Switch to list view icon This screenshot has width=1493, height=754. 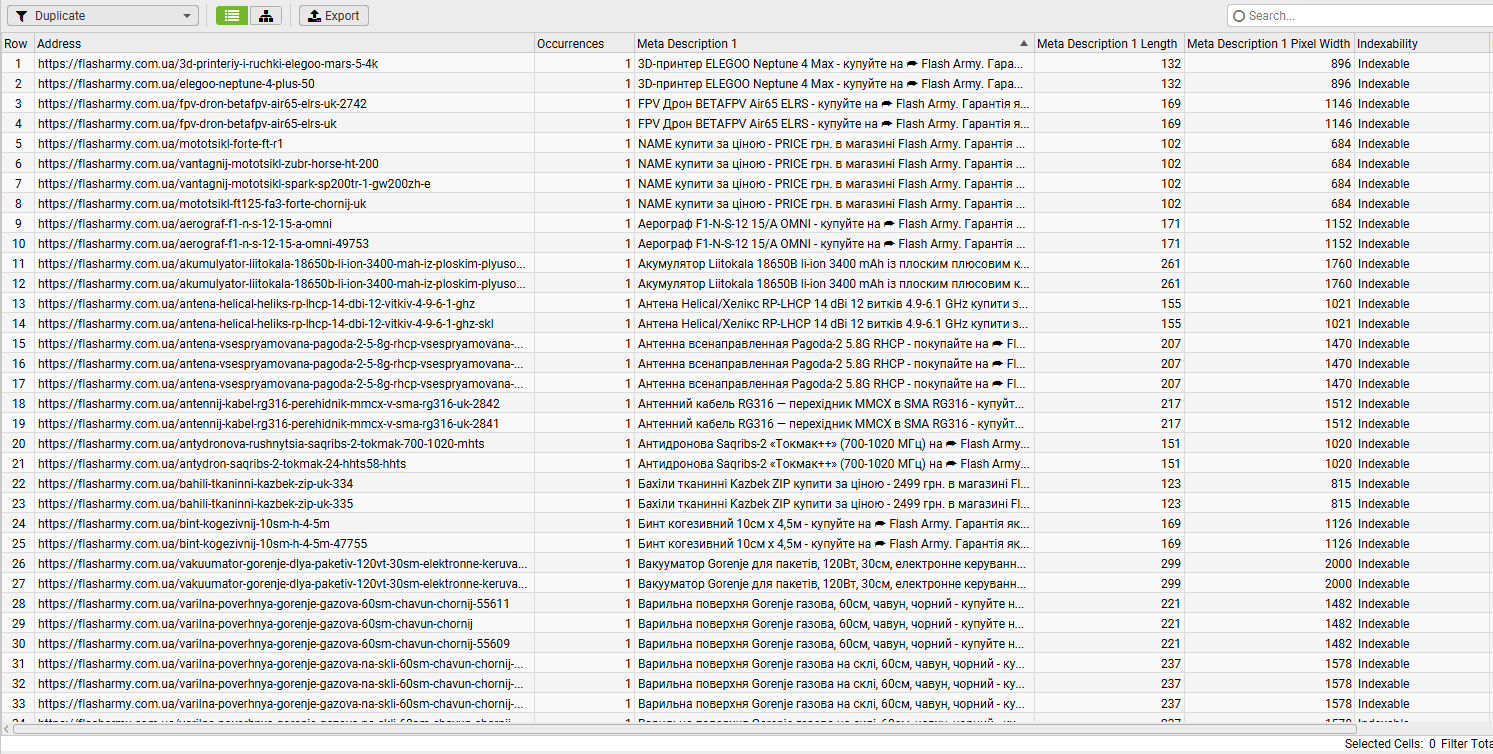(x=232, y=16)
